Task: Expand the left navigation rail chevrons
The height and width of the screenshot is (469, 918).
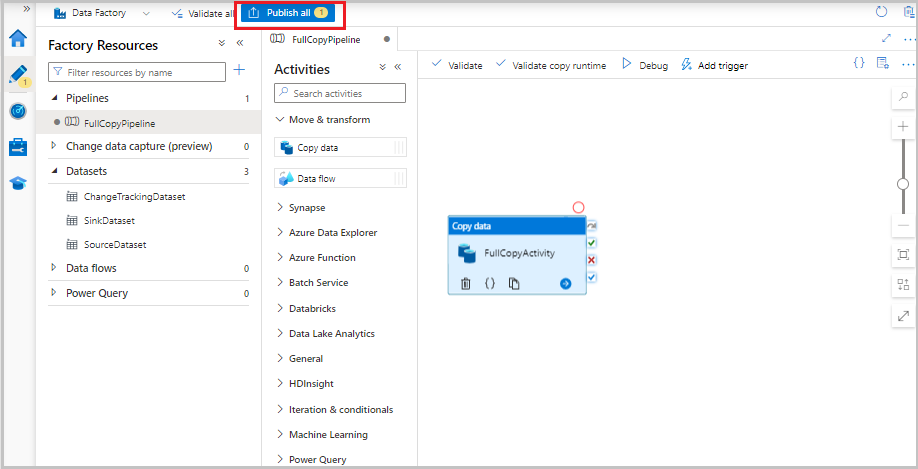Action: point(26,9)
